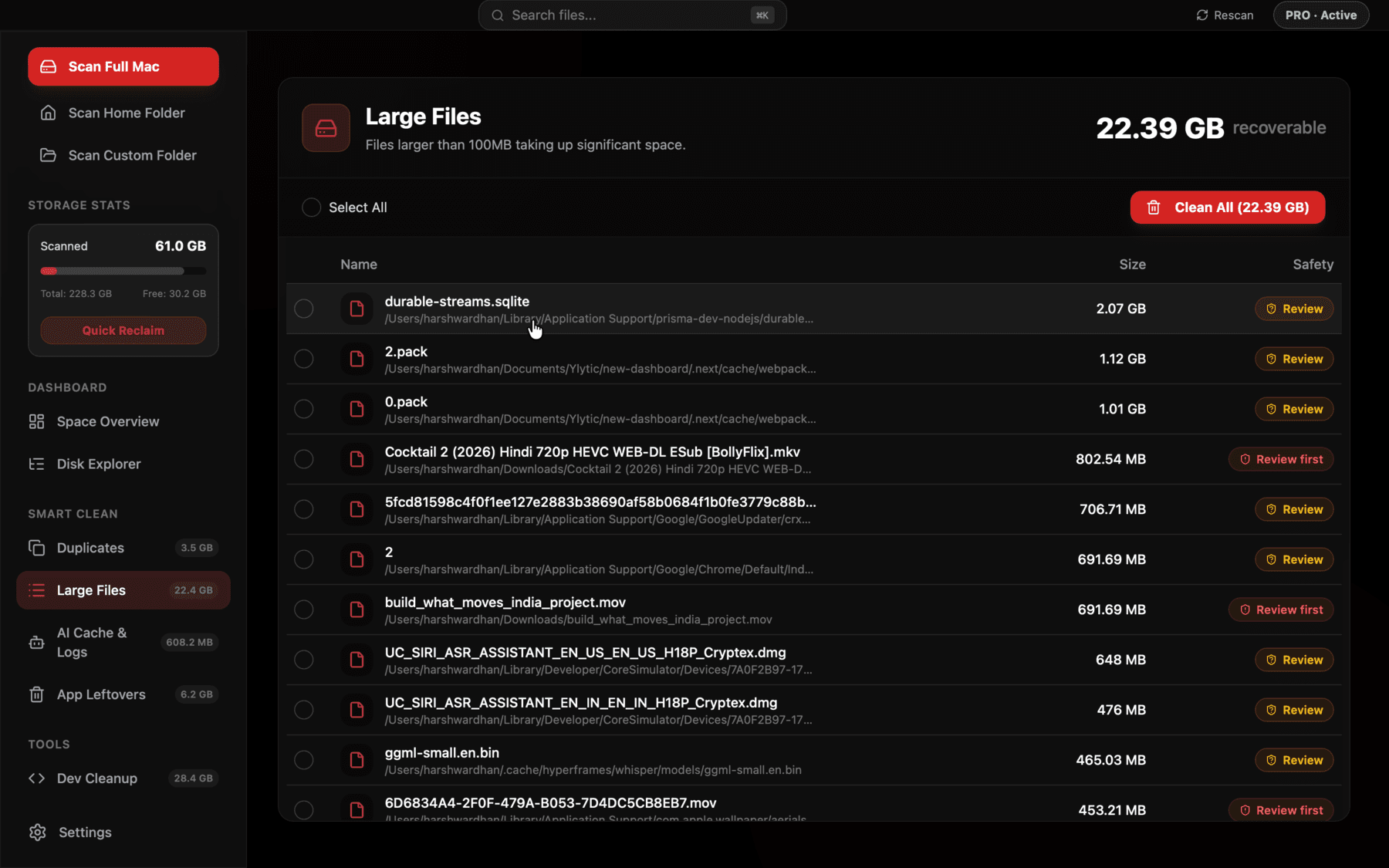Check the 706.71 MB GoogleUpdater file
Screen dimensions: 1389x868
point(304,509)
